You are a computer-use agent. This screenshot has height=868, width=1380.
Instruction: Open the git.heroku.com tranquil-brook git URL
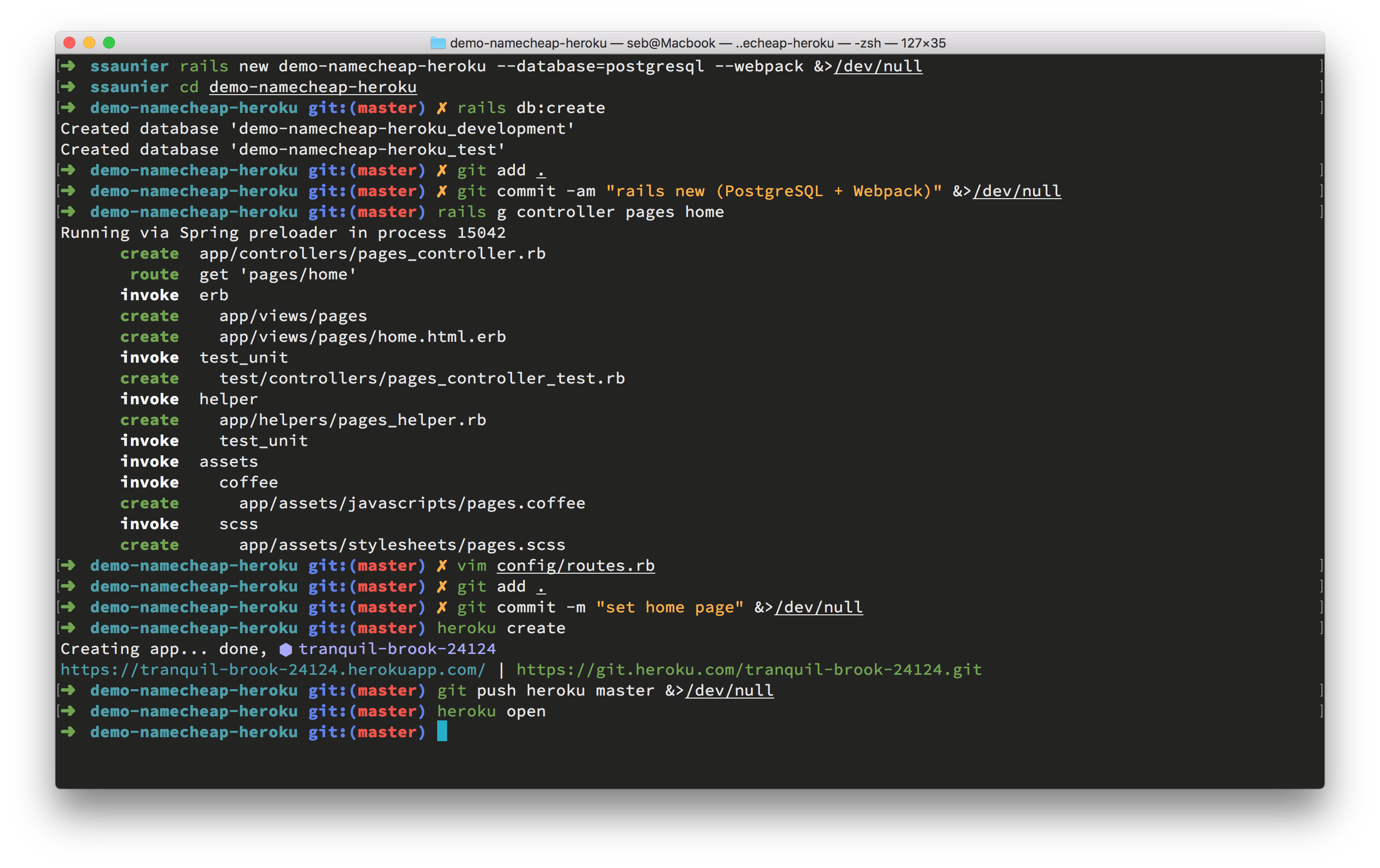click(748, 669)
